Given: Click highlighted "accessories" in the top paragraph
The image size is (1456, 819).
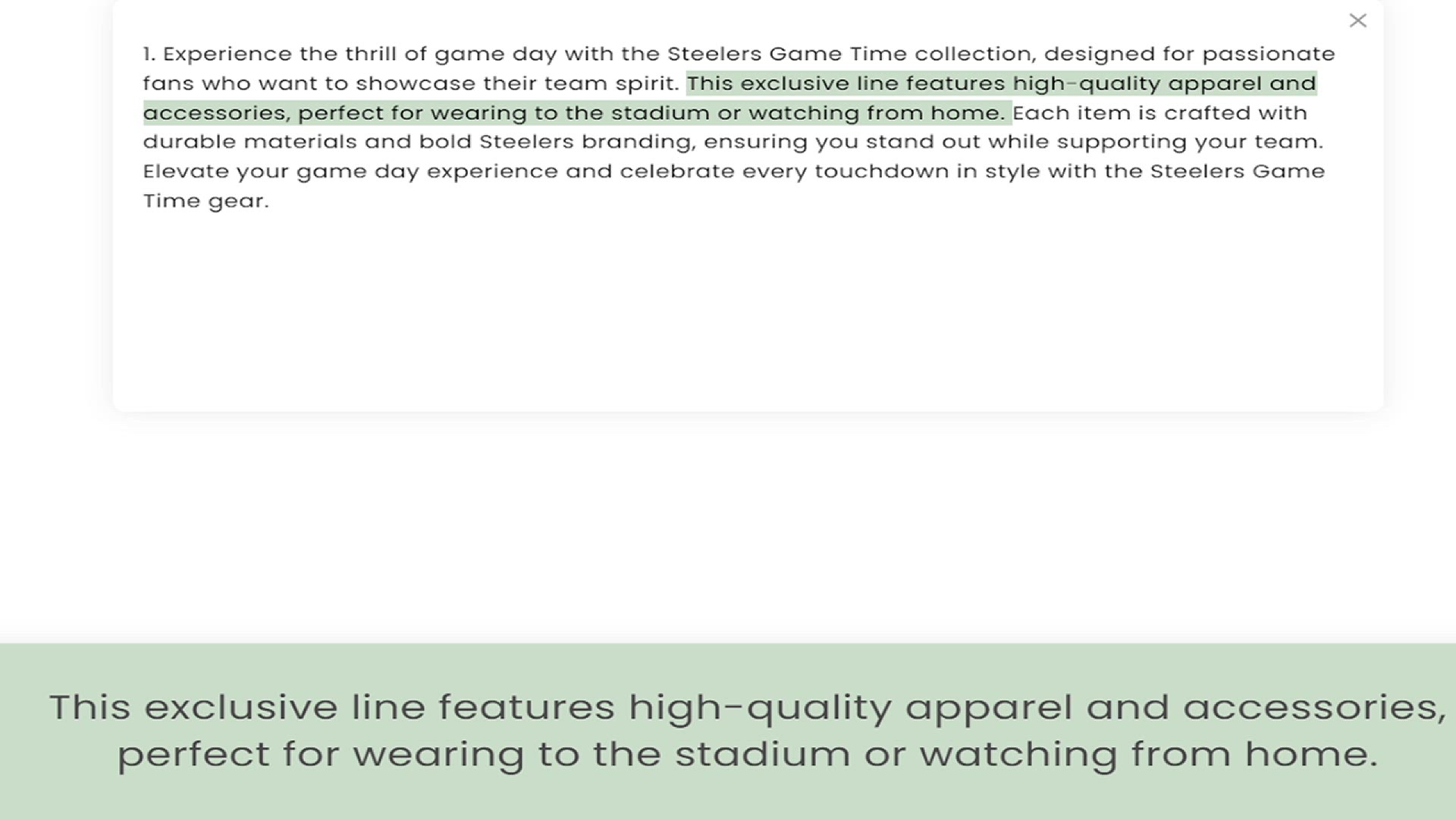Looking at the screenshot, I should tap(215, 113).
